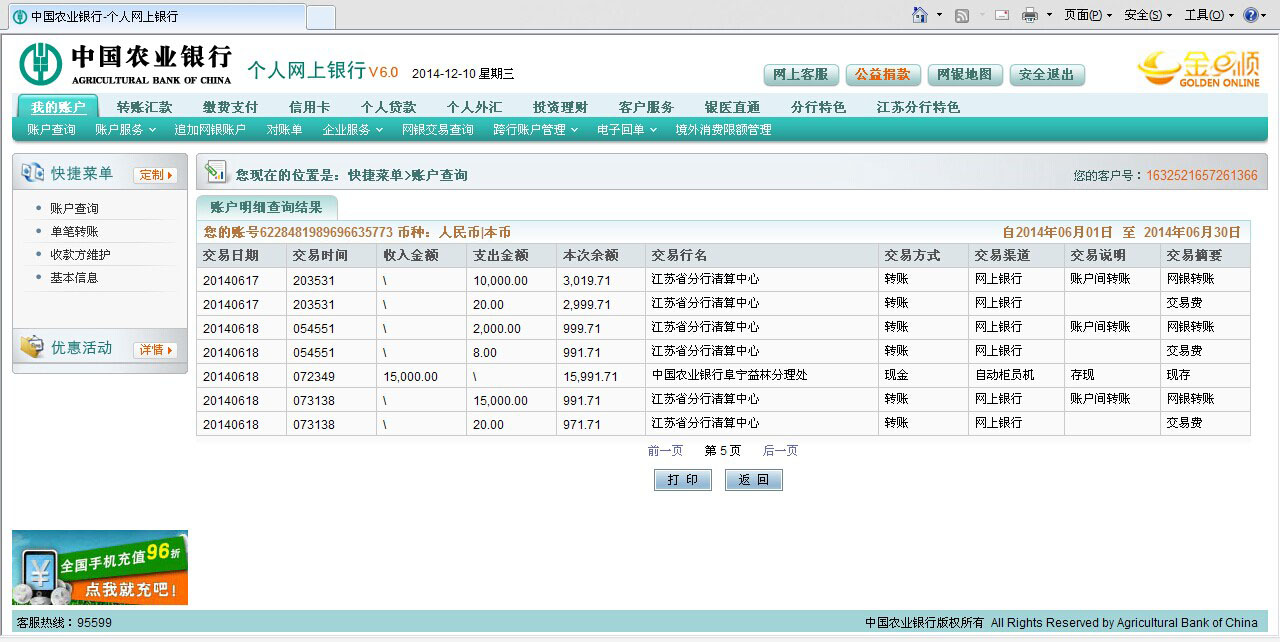Click the 安全退出 button
Image resolution: width=1280 pixels, height=642 pixels.
1047,75
